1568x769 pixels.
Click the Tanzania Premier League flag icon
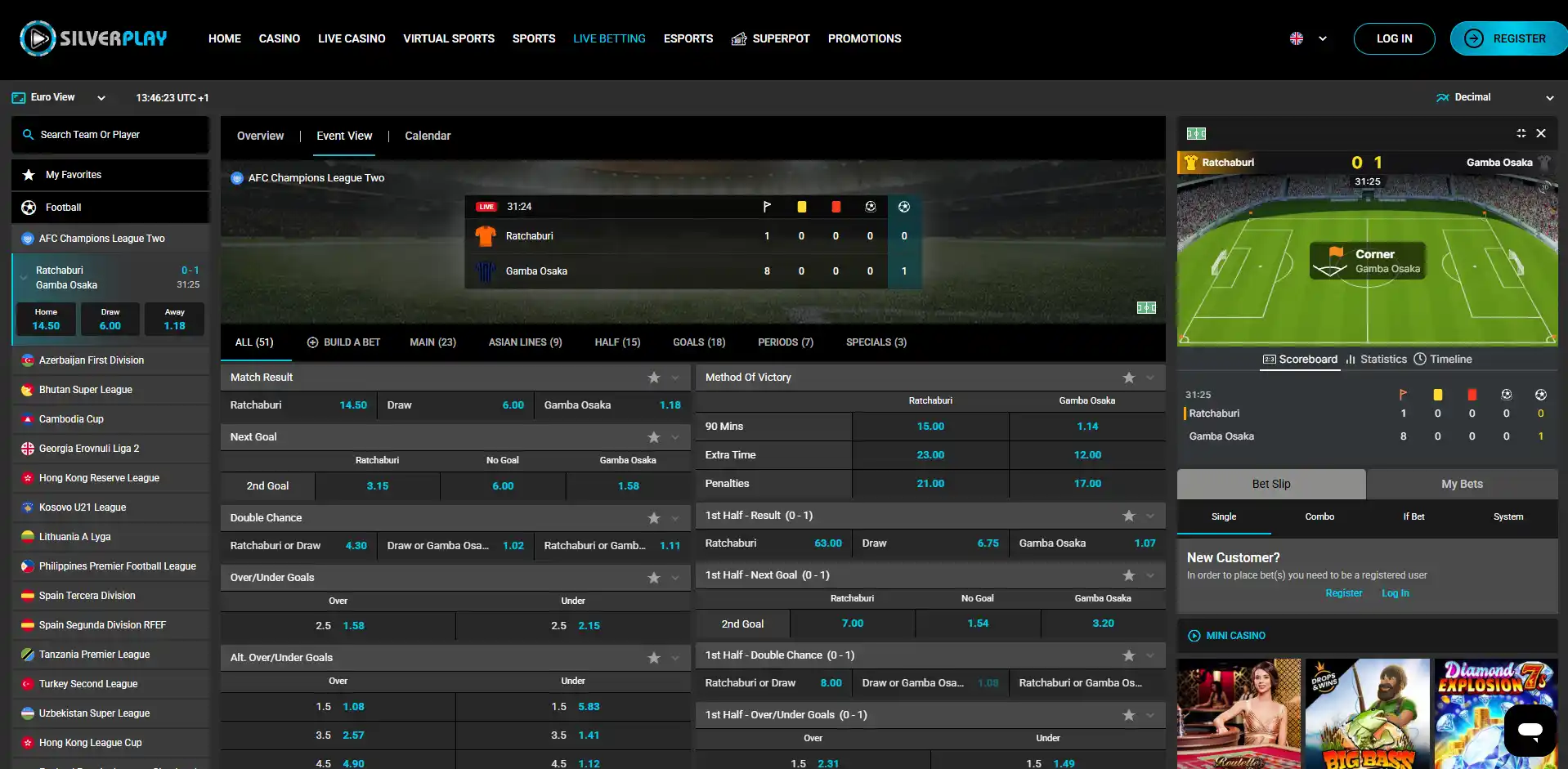(28, 655)
